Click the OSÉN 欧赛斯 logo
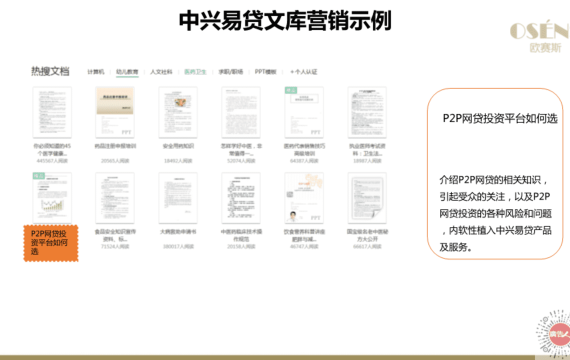Viewport: 570px width, 360px height. coord(540,36)
